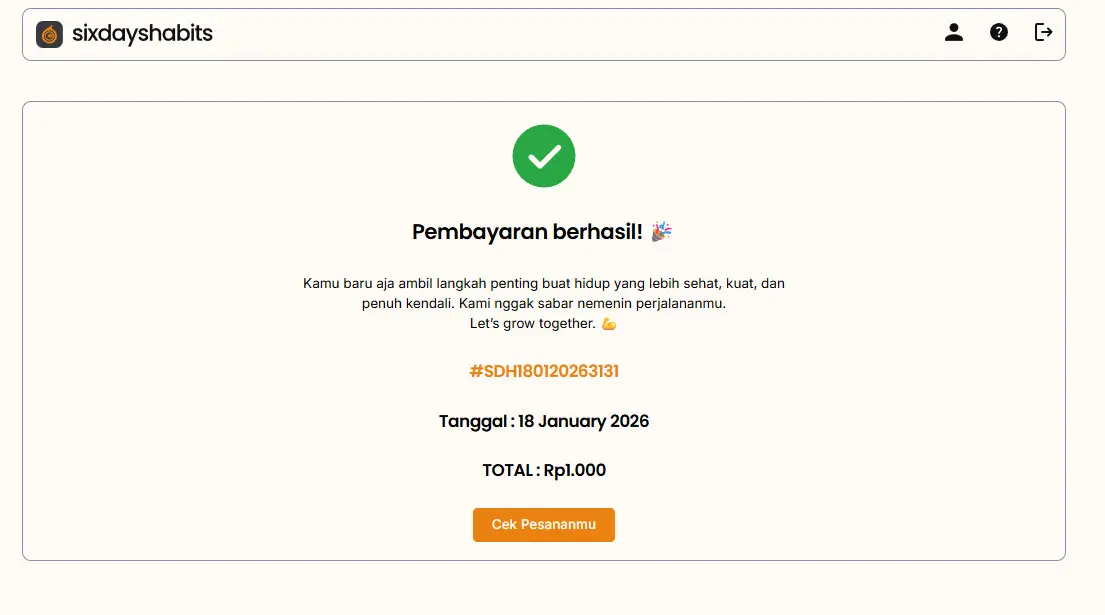
Task: Open the user profile icon
Action: point(954,32)
